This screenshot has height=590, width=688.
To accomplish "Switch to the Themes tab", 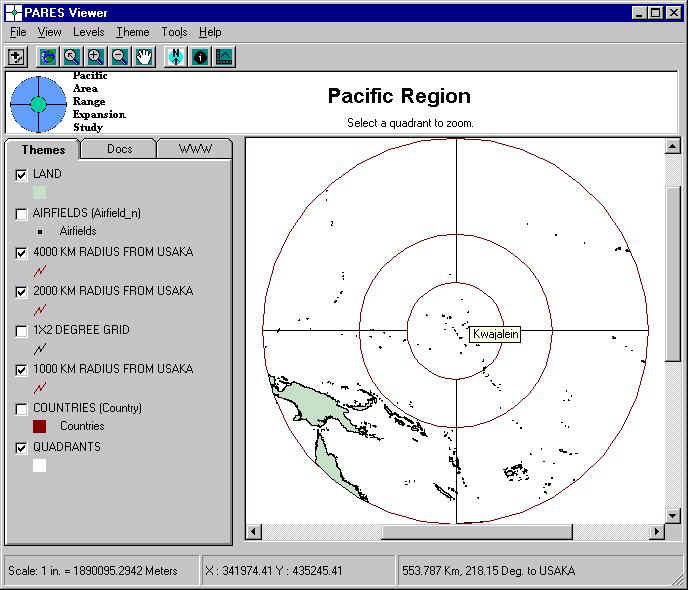I will tap(43, 150).
